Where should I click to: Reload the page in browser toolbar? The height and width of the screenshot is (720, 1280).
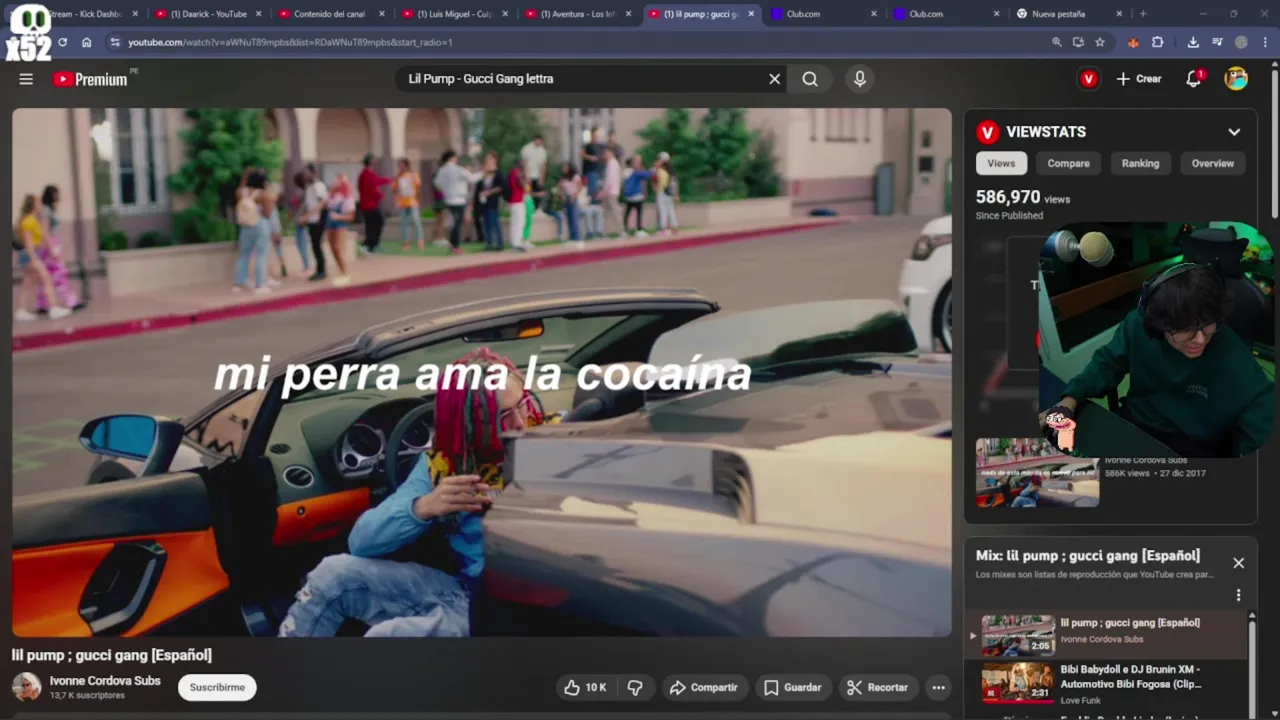pyautogui.click(x=62, y=42)
